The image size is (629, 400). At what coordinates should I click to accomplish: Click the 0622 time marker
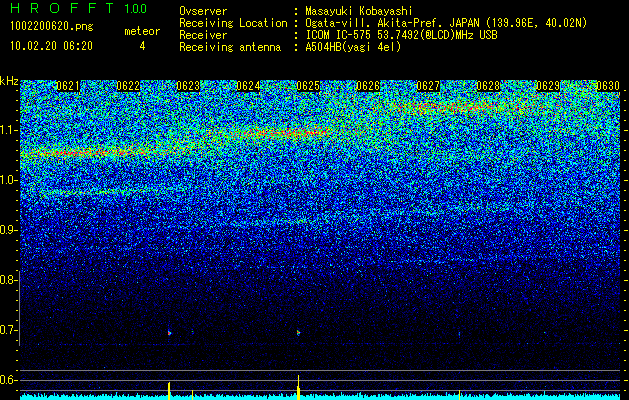tap(128, 86)
